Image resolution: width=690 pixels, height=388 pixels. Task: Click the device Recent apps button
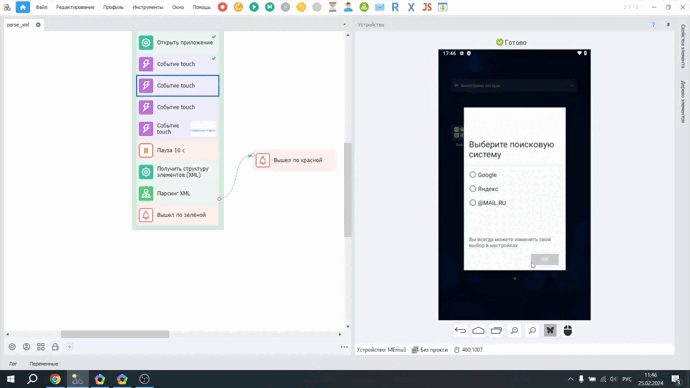coord(496,330)
